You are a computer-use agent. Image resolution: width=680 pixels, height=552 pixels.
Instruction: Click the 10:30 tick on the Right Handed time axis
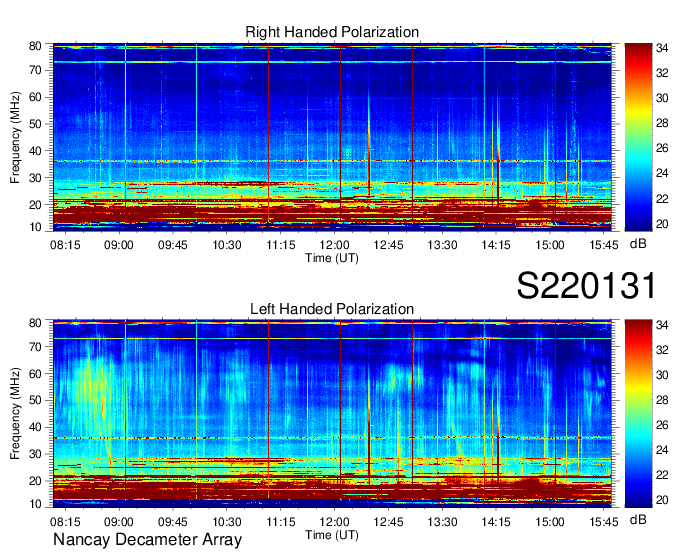226,245
